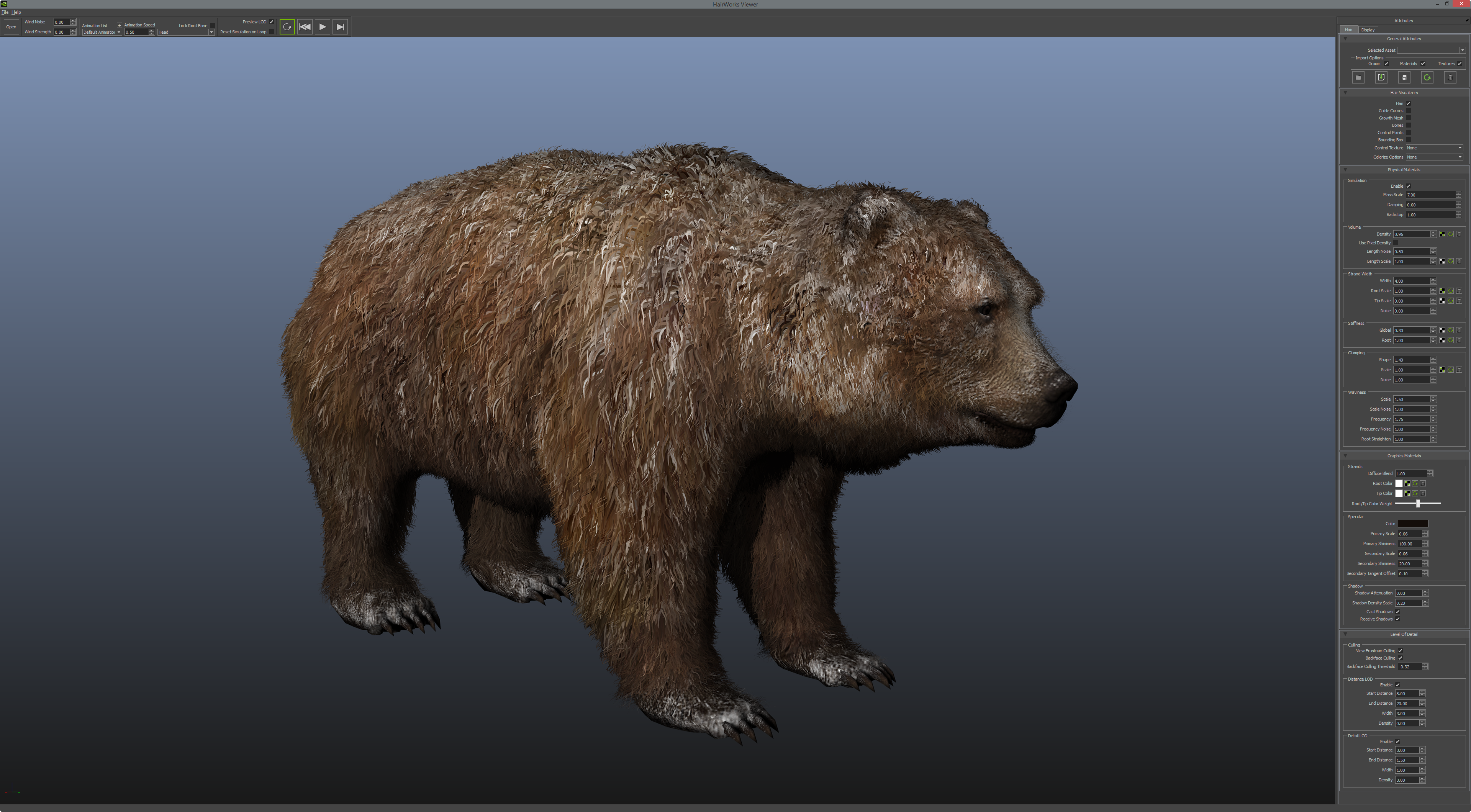Click the save floppy disk icon

[x=1404, y=78]
